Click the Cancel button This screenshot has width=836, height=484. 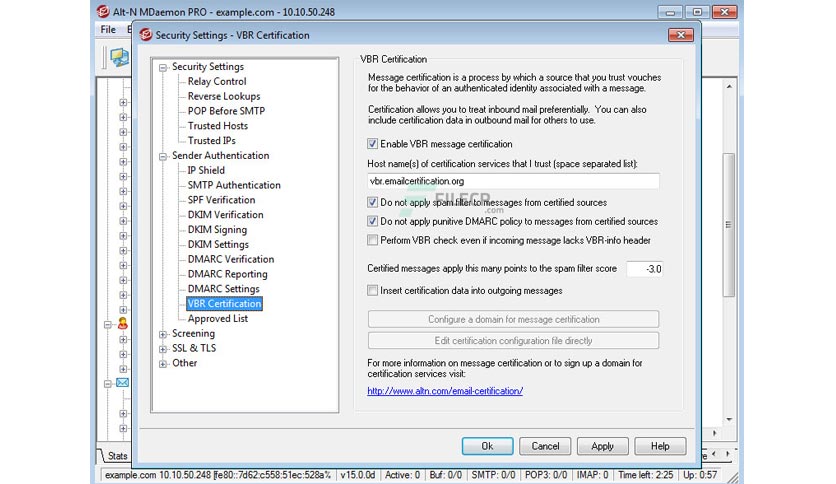point(545,446)
